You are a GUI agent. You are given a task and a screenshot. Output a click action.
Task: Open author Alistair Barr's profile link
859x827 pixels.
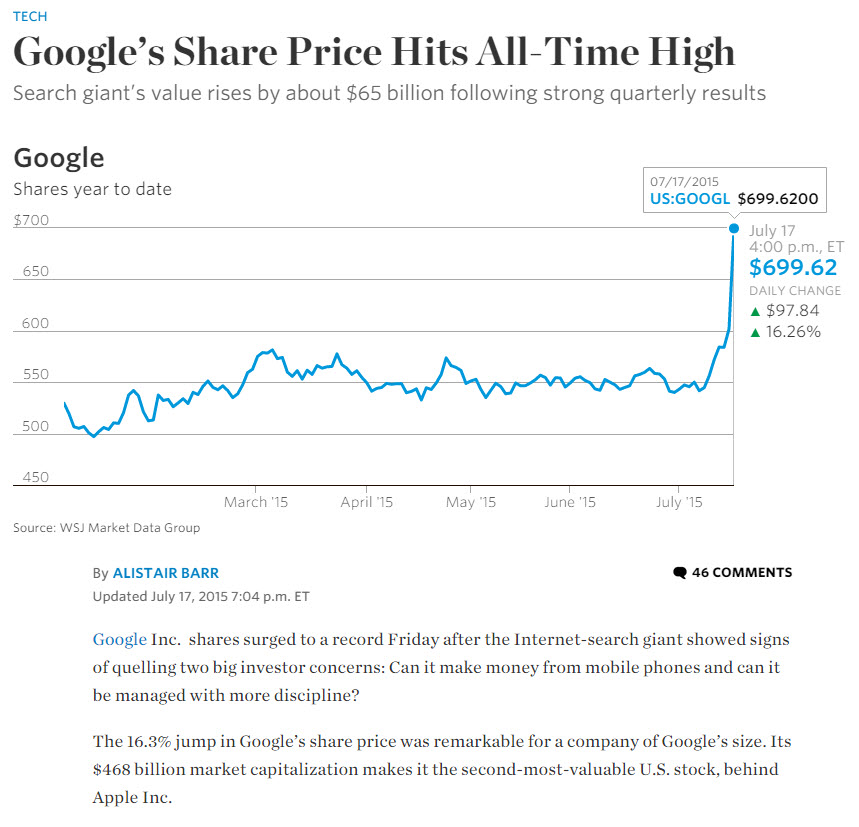(x=165, y=573)
